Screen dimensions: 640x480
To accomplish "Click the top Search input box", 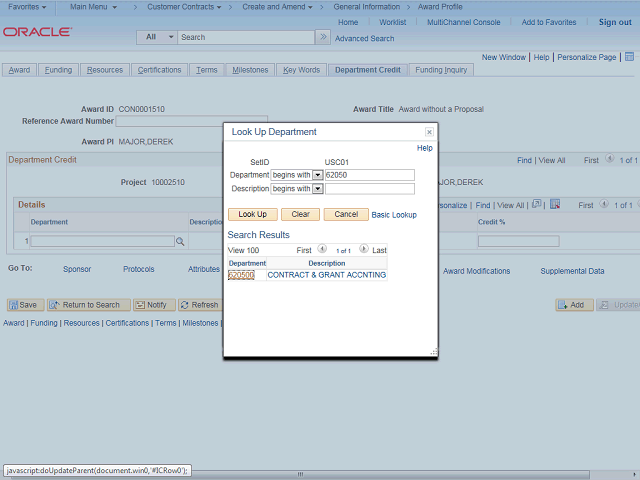I will coord(246,37).
